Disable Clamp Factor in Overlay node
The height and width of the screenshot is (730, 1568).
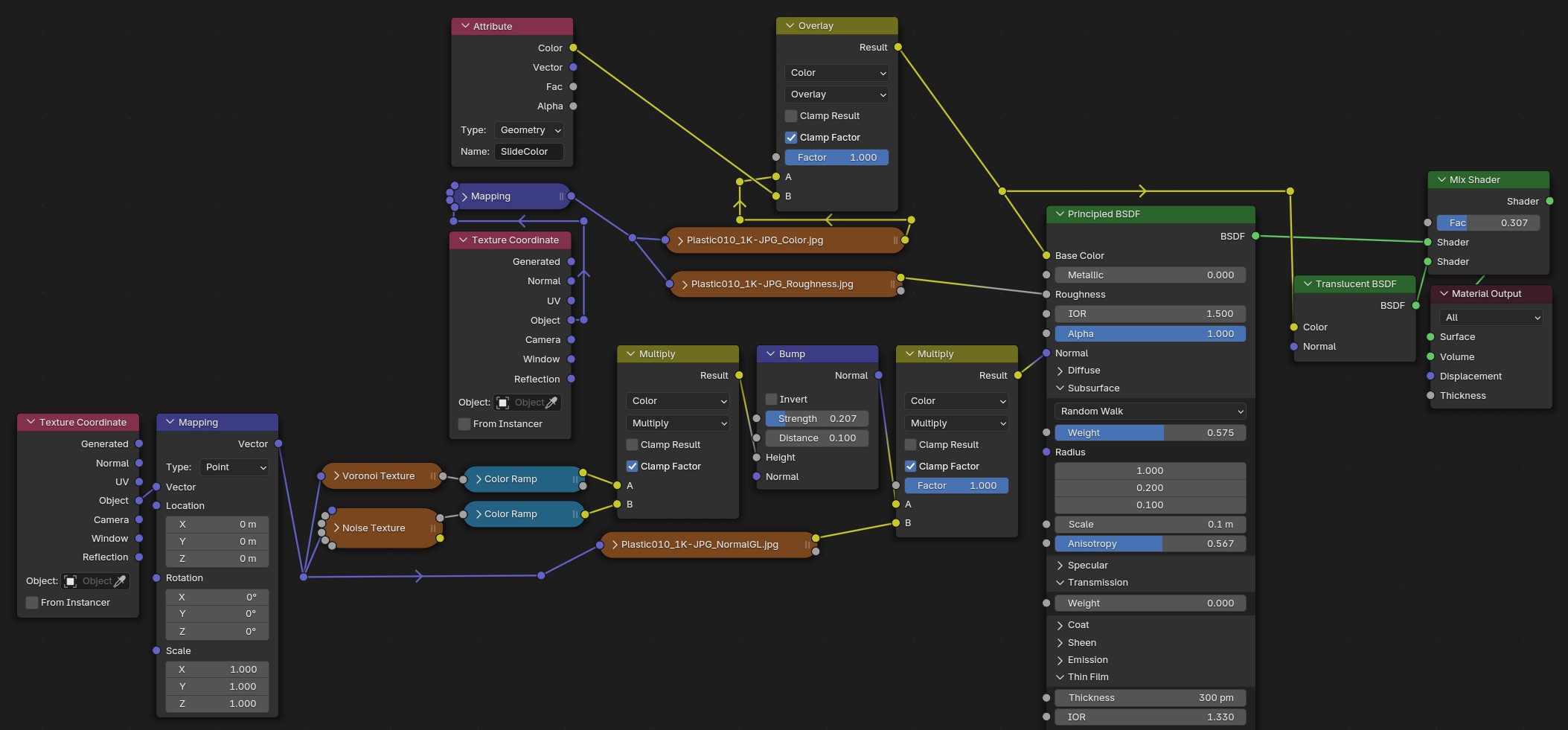point(791,138)
